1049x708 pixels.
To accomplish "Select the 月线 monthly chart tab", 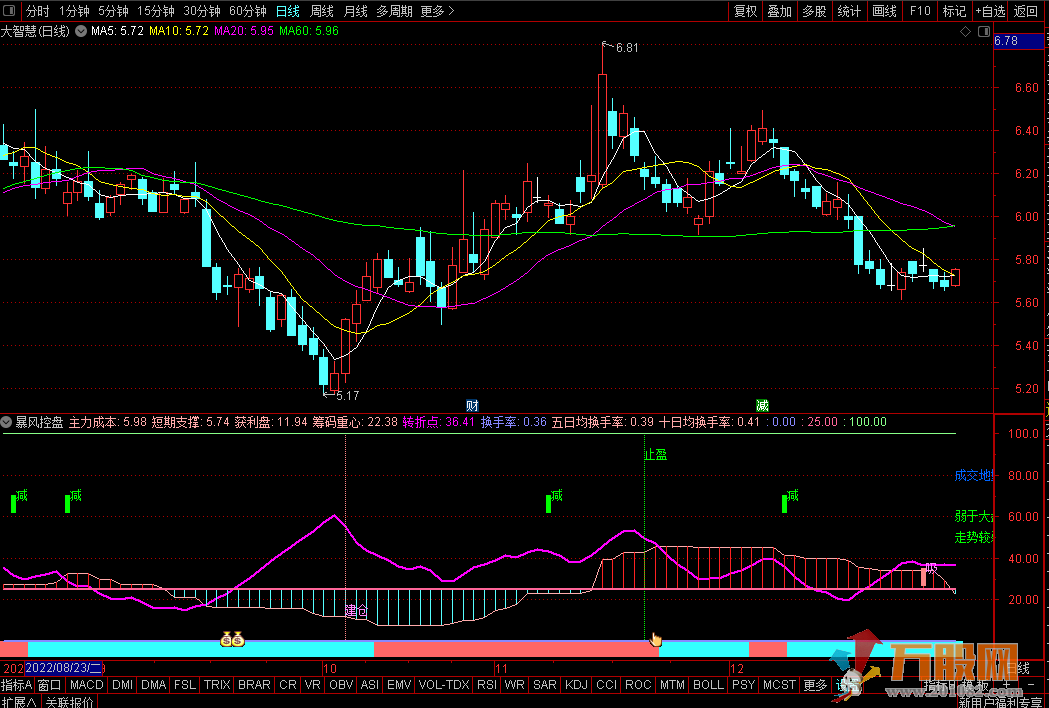I will point(355,11).
